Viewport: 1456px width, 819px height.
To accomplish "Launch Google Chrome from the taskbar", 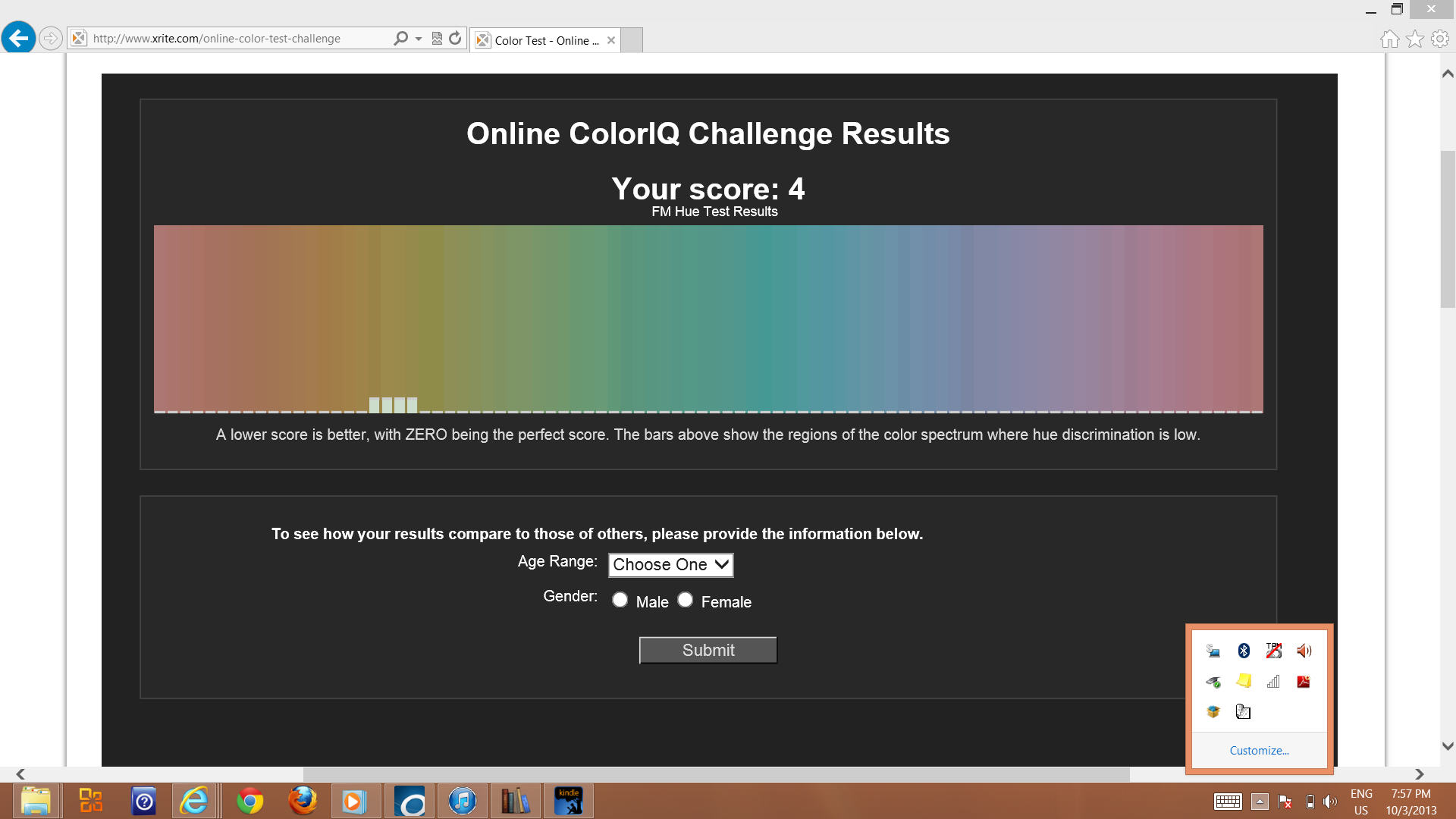I will (249, 801).
